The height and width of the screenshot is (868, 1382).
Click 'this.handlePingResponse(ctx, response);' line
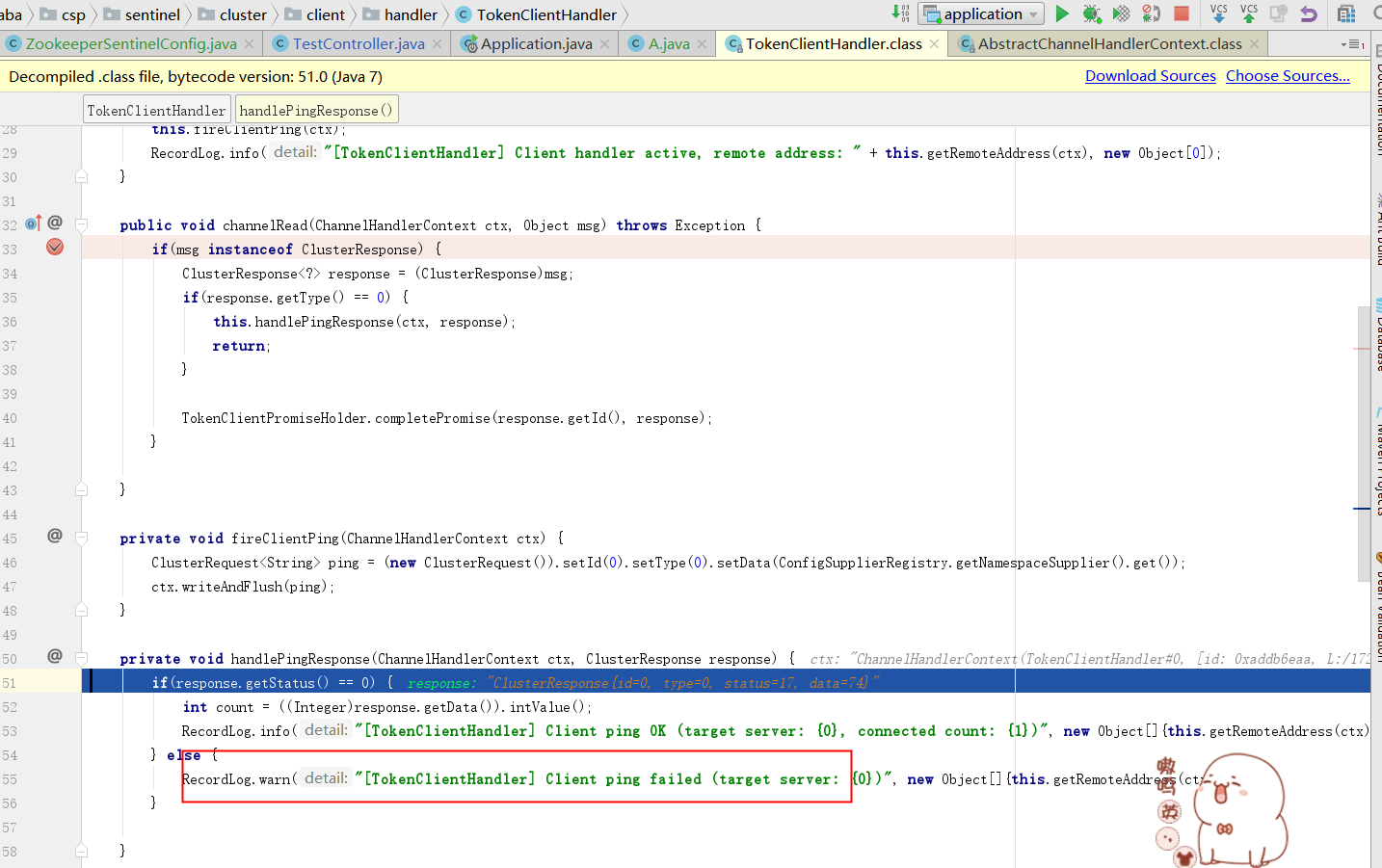point(364,322)
